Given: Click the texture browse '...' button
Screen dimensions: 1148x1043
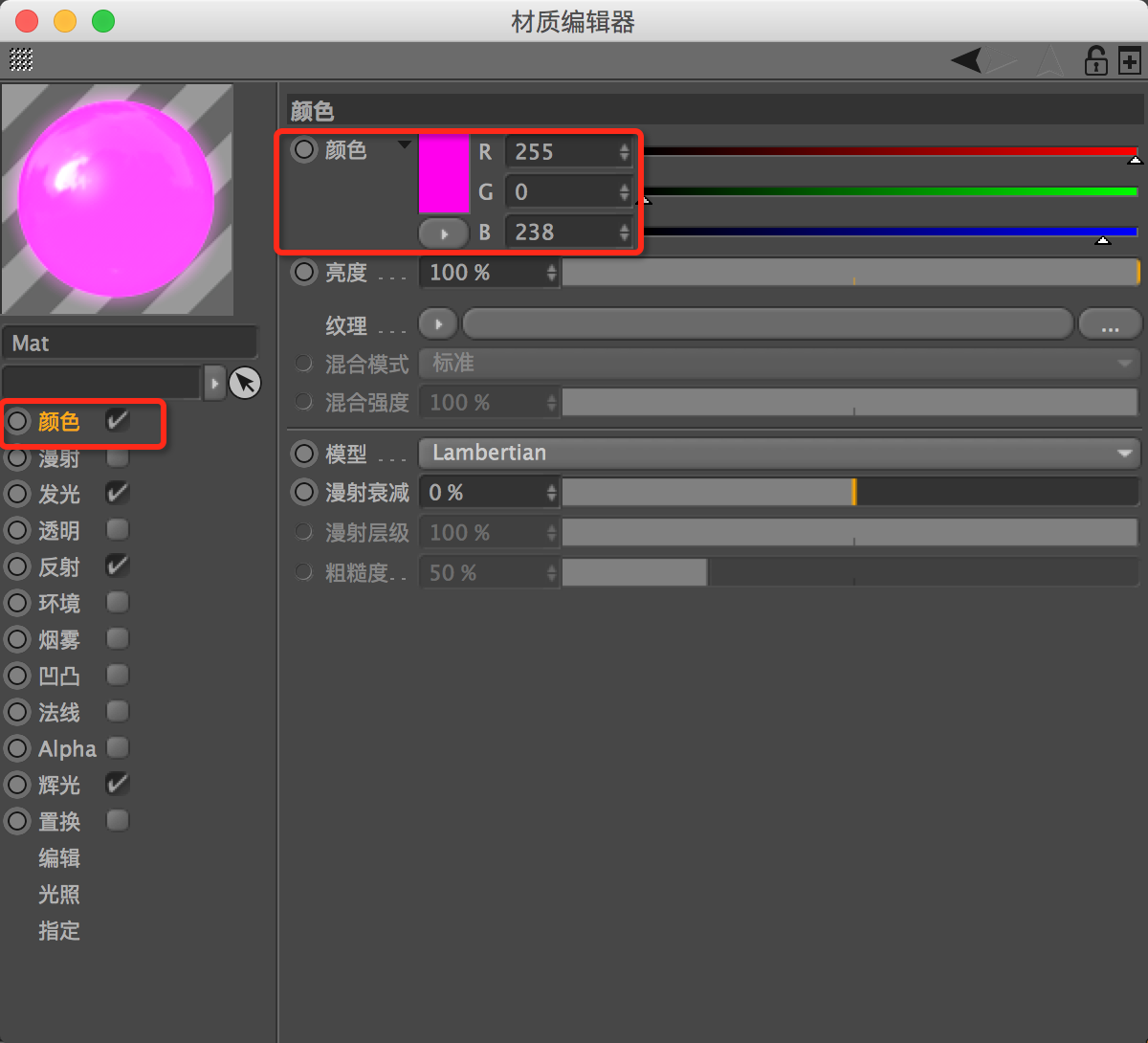Looking at the screenshot, I should pos(1110,324).
